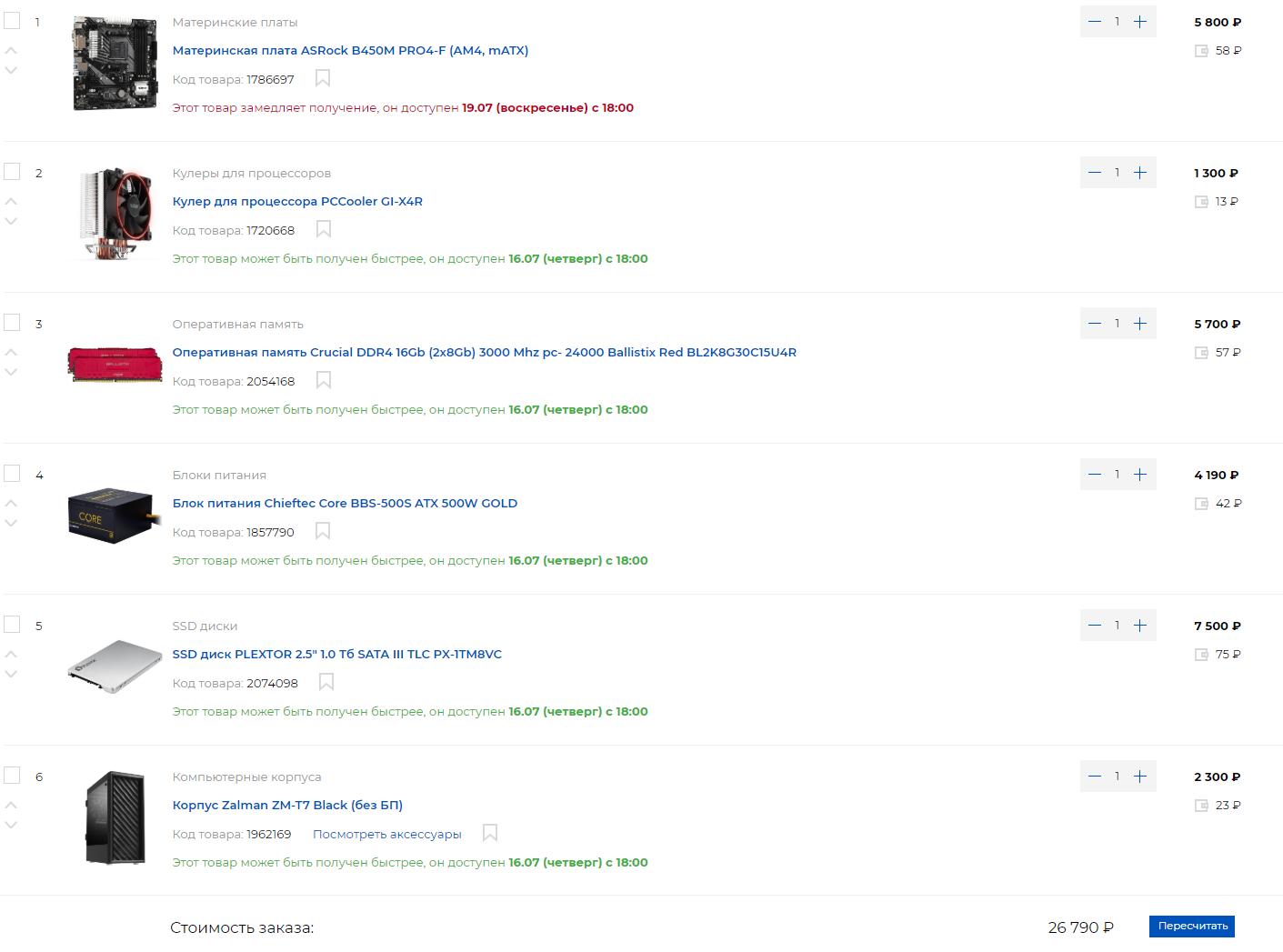Image resolution: width=1283 pixels, height=952 pixels.
Task: Decrease quantity of Zalman case
Action: tap(1095, 776)
